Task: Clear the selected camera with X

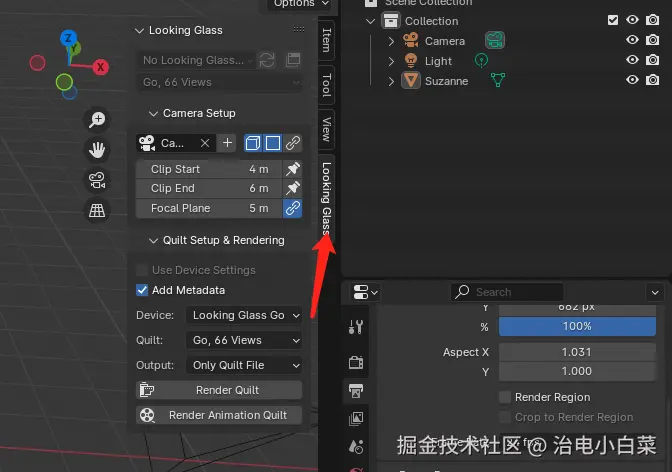Action: point(205,143)
